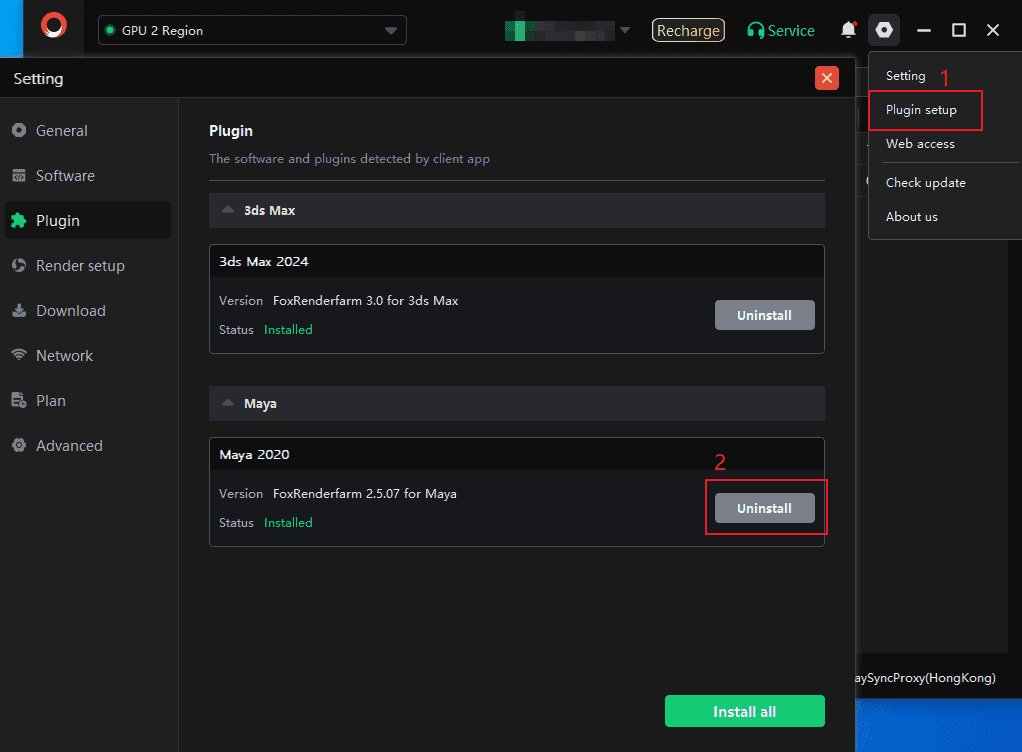Open the Download sidebar icon
This screenshot has width=1022, height=752.
click(x=18, y=311)
